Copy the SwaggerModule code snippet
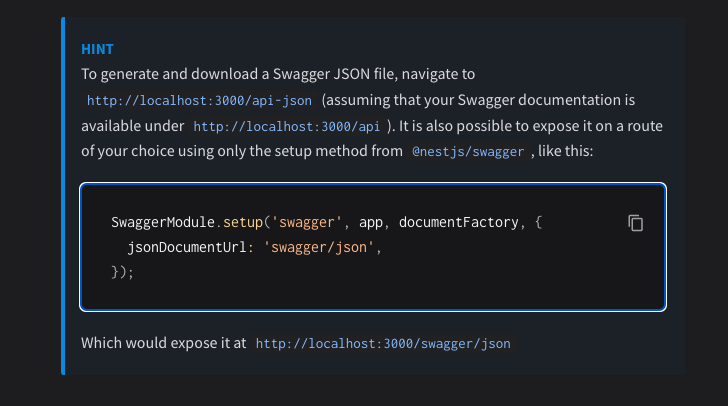This screenshot has height=406, width=728. click(x=636, y=223)
